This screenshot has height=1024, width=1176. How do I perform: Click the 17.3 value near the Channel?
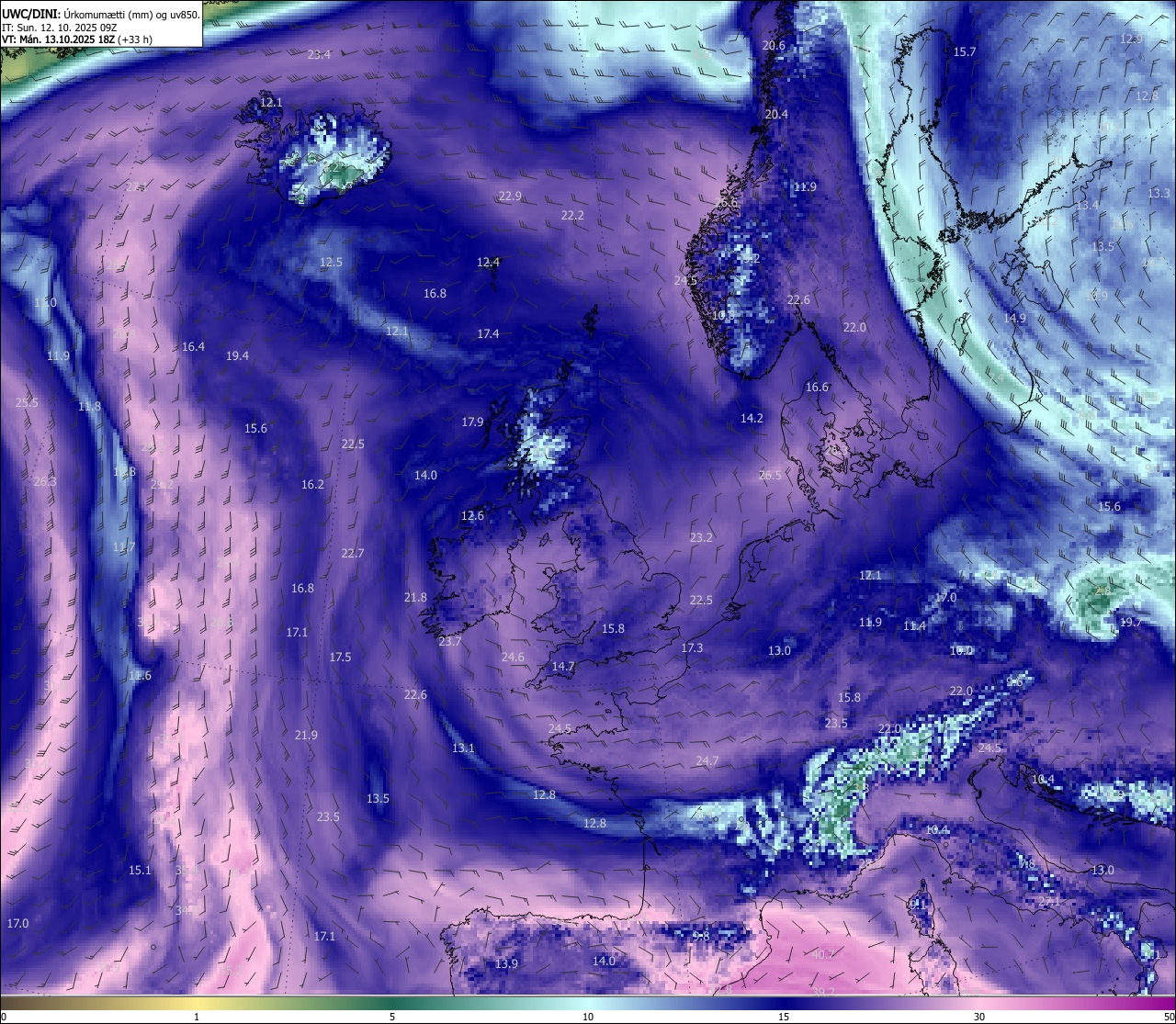692,648
